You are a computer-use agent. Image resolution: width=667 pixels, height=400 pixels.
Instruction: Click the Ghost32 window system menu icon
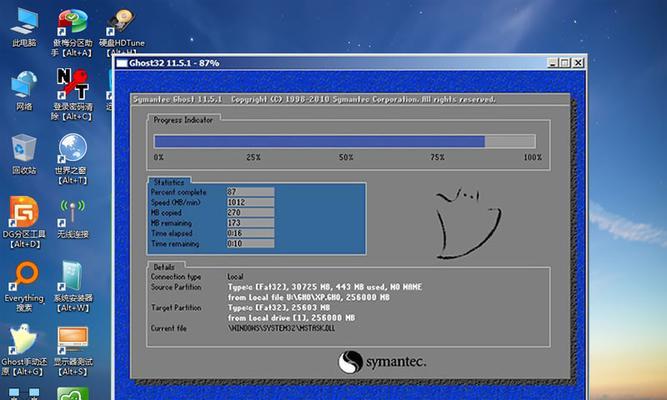click(122, 63)
